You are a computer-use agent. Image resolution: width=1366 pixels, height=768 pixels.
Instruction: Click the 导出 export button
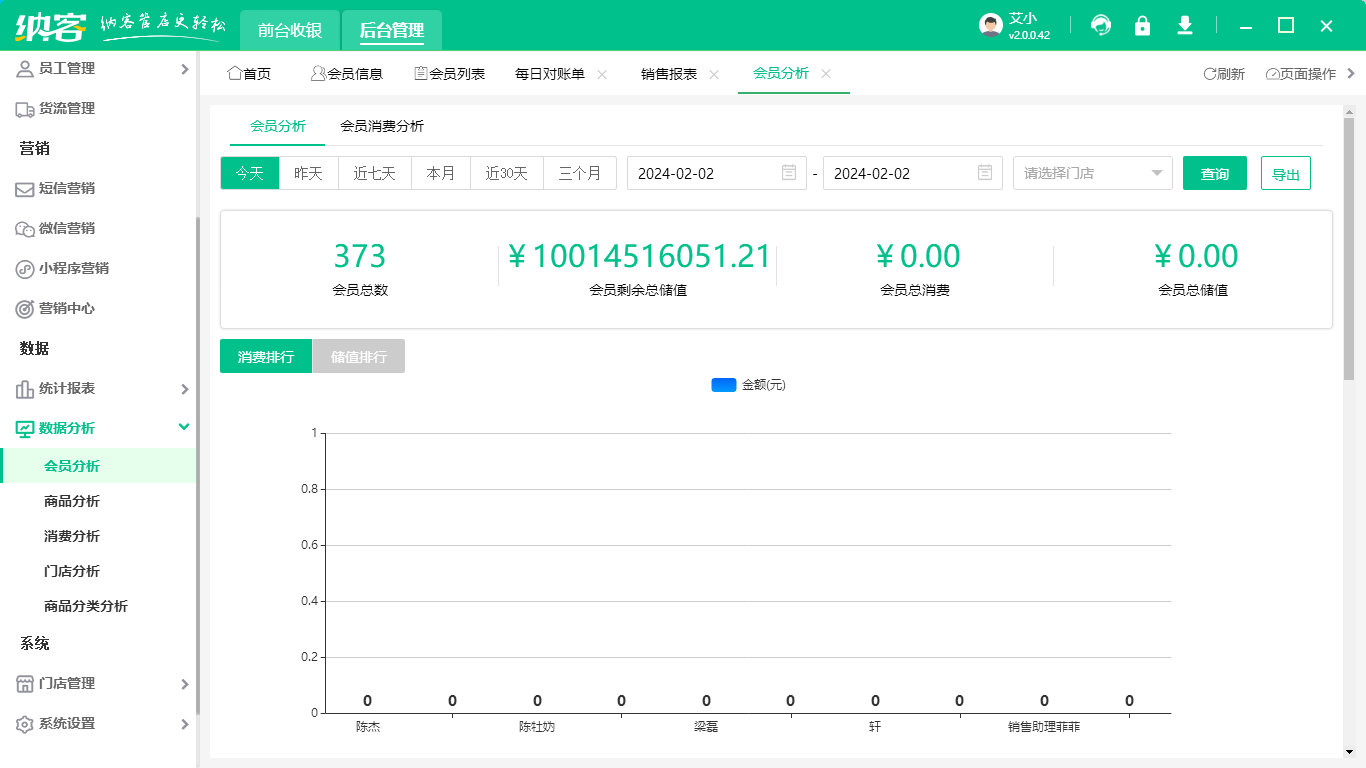tap(1286, 172)
